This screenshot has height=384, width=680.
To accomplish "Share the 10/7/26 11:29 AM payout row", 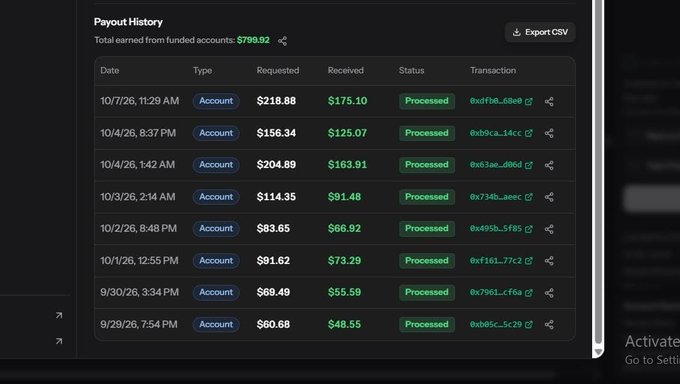I will tap(549, 102).
